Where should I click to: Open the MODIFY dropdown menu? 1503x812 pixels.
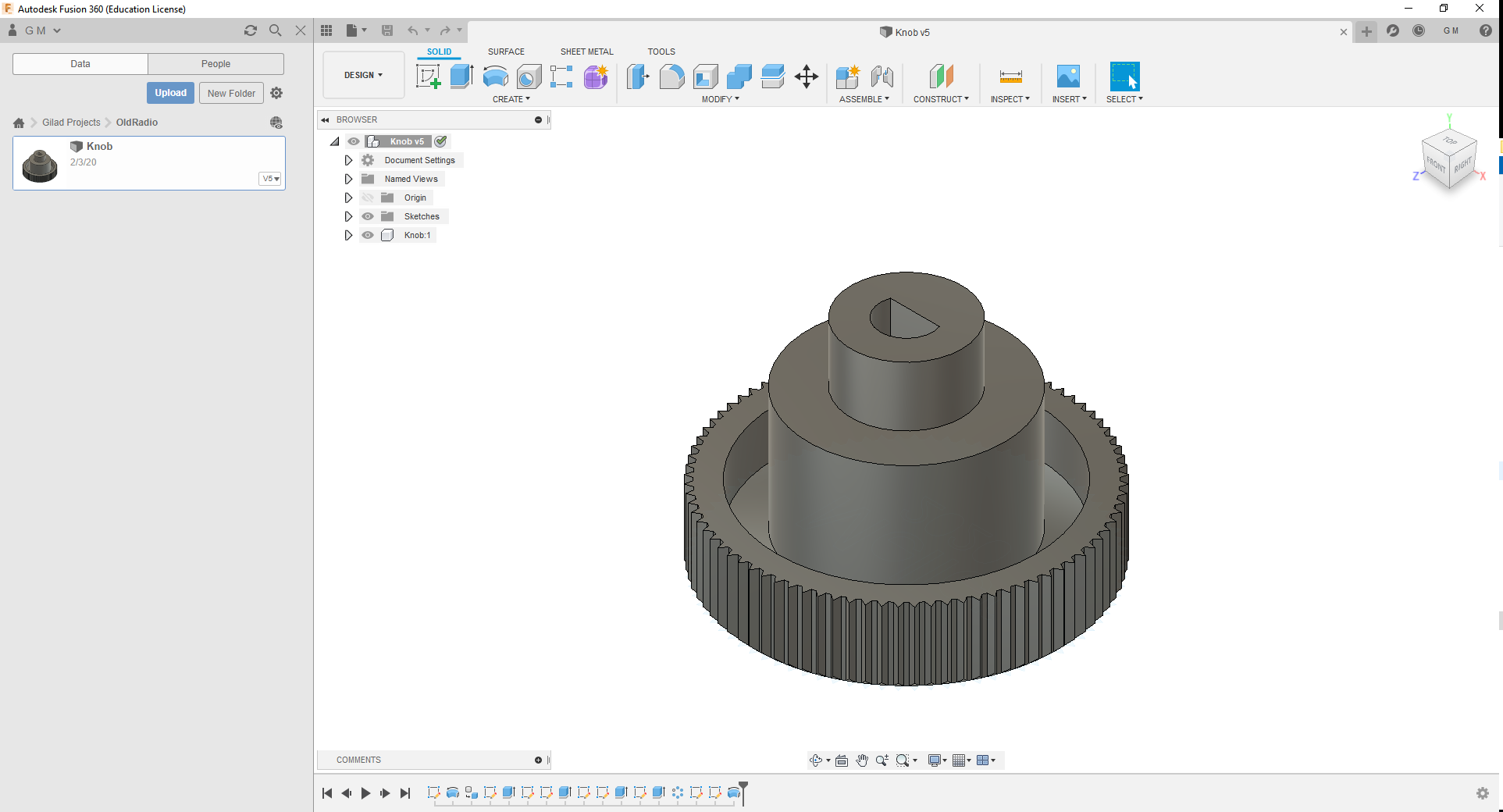(721, 99)
